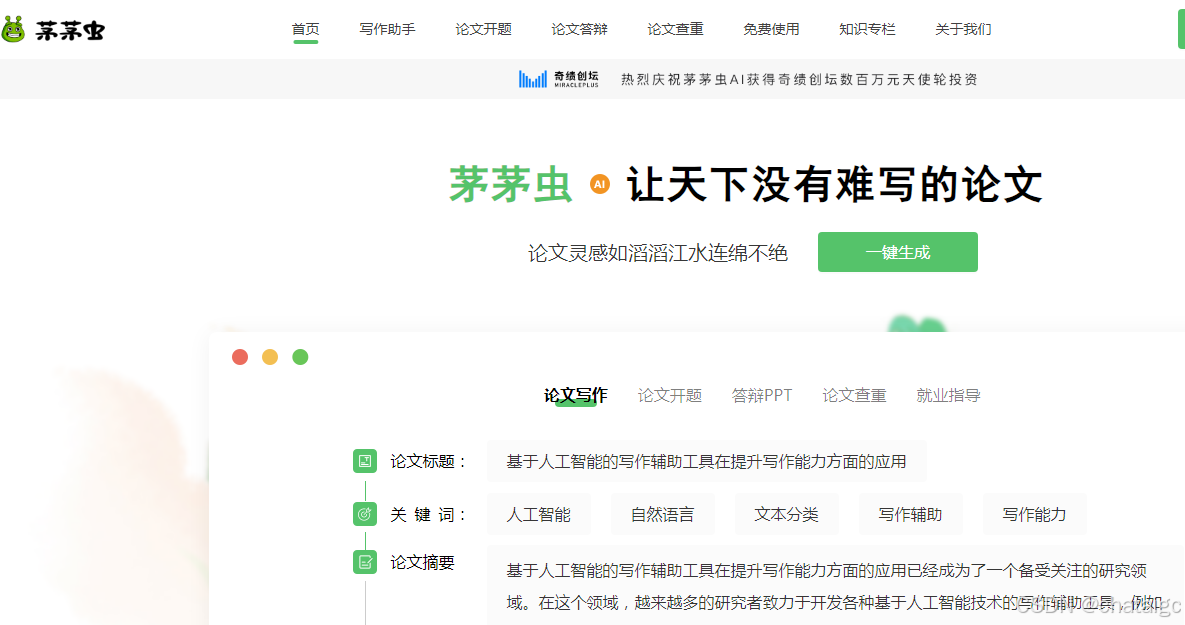Image resolution: width=1185 pixels, height=625 pixels.
Task: Click the green window dot
Action: [x=300, y=357]
